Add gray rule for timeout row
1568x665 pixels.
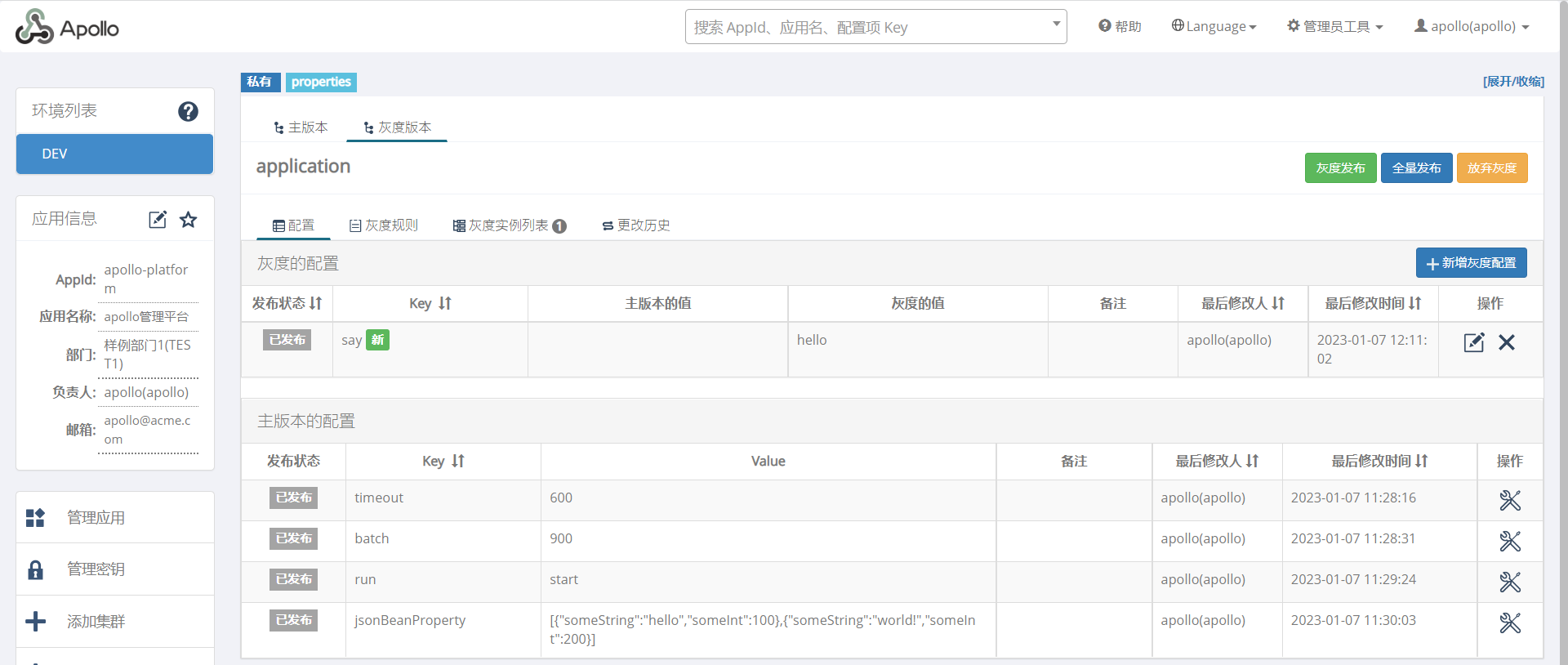1510,500
